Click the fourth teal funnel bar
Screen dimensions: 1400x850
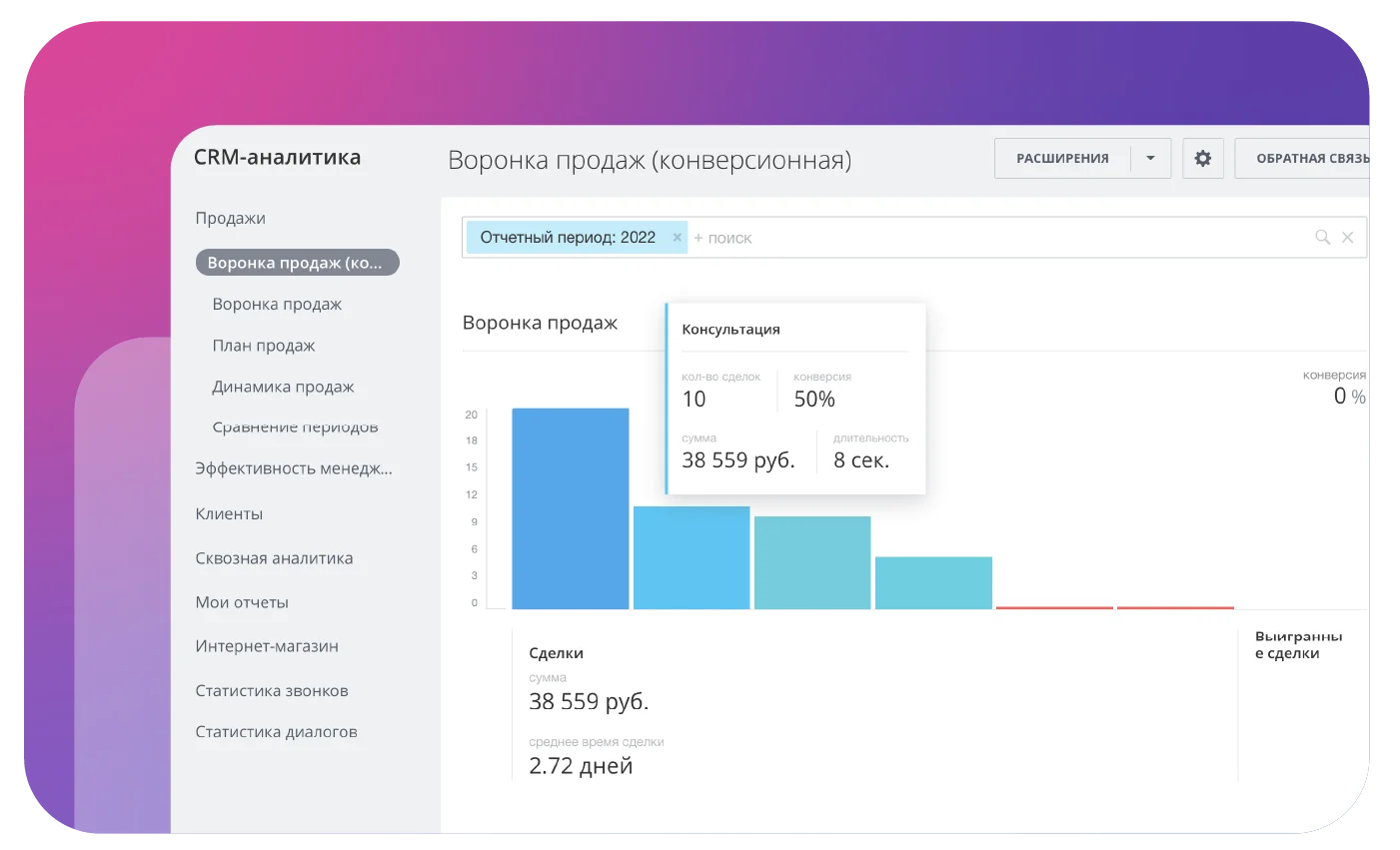click(x=933, y=583)
